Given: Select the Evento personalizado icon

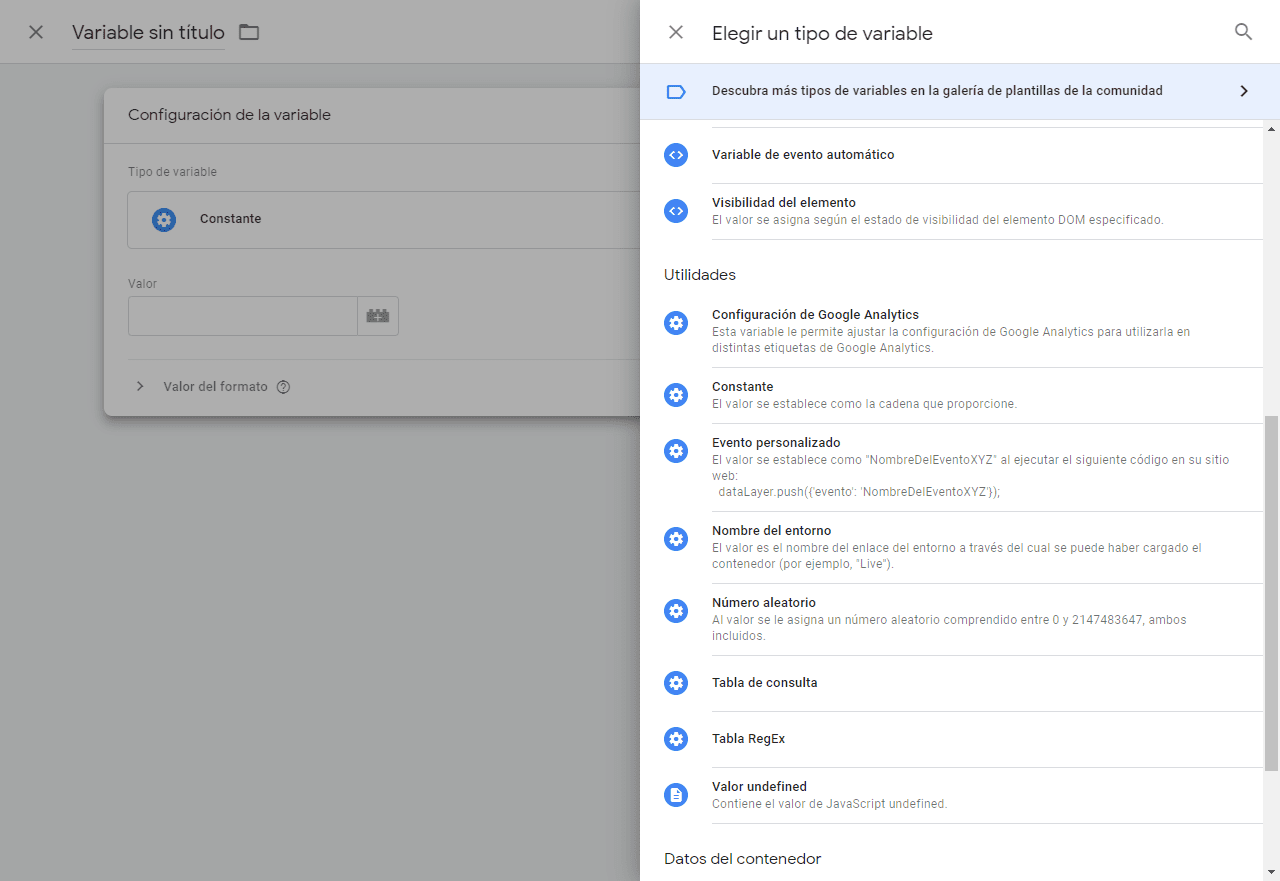Looking at the screenshot, I should tap(676, 451).
